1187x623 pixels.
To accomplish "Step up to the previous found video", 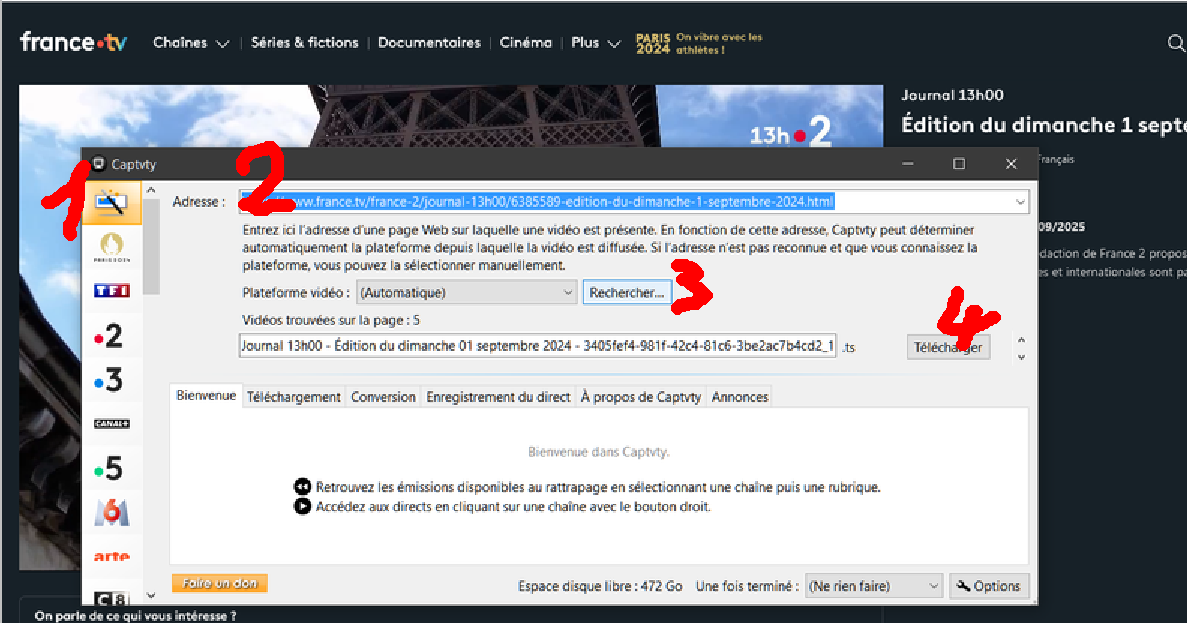I will click(1021, 340).
